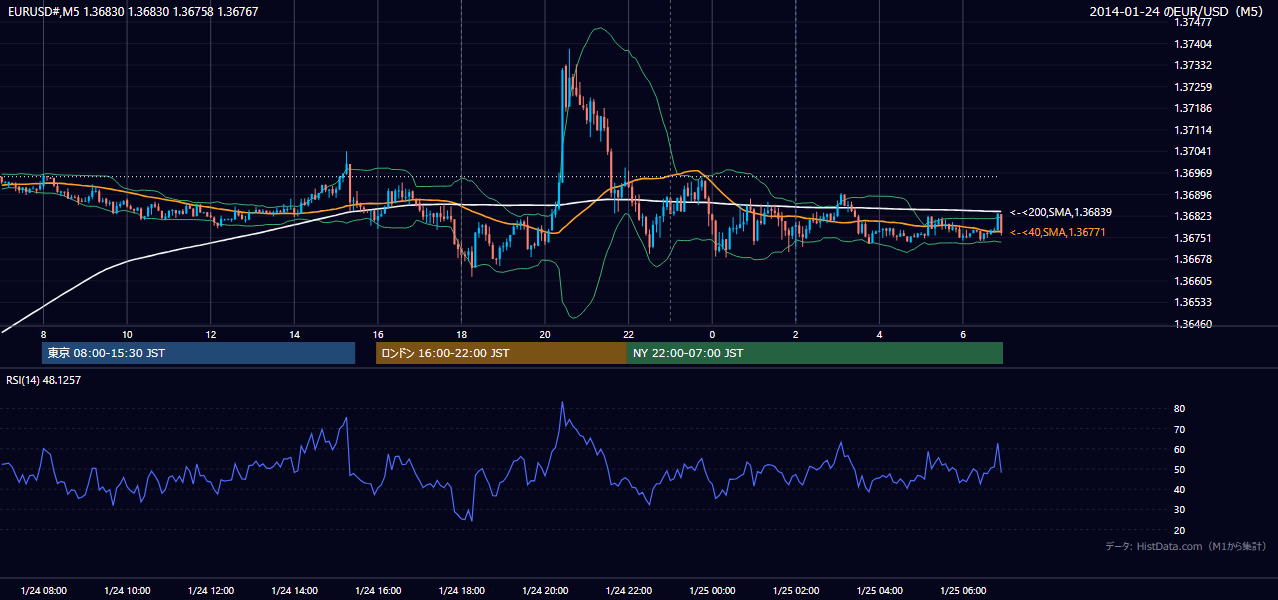
Task: Click the 1/24 14:00 time axis label
Action: [x=294, y=591]
